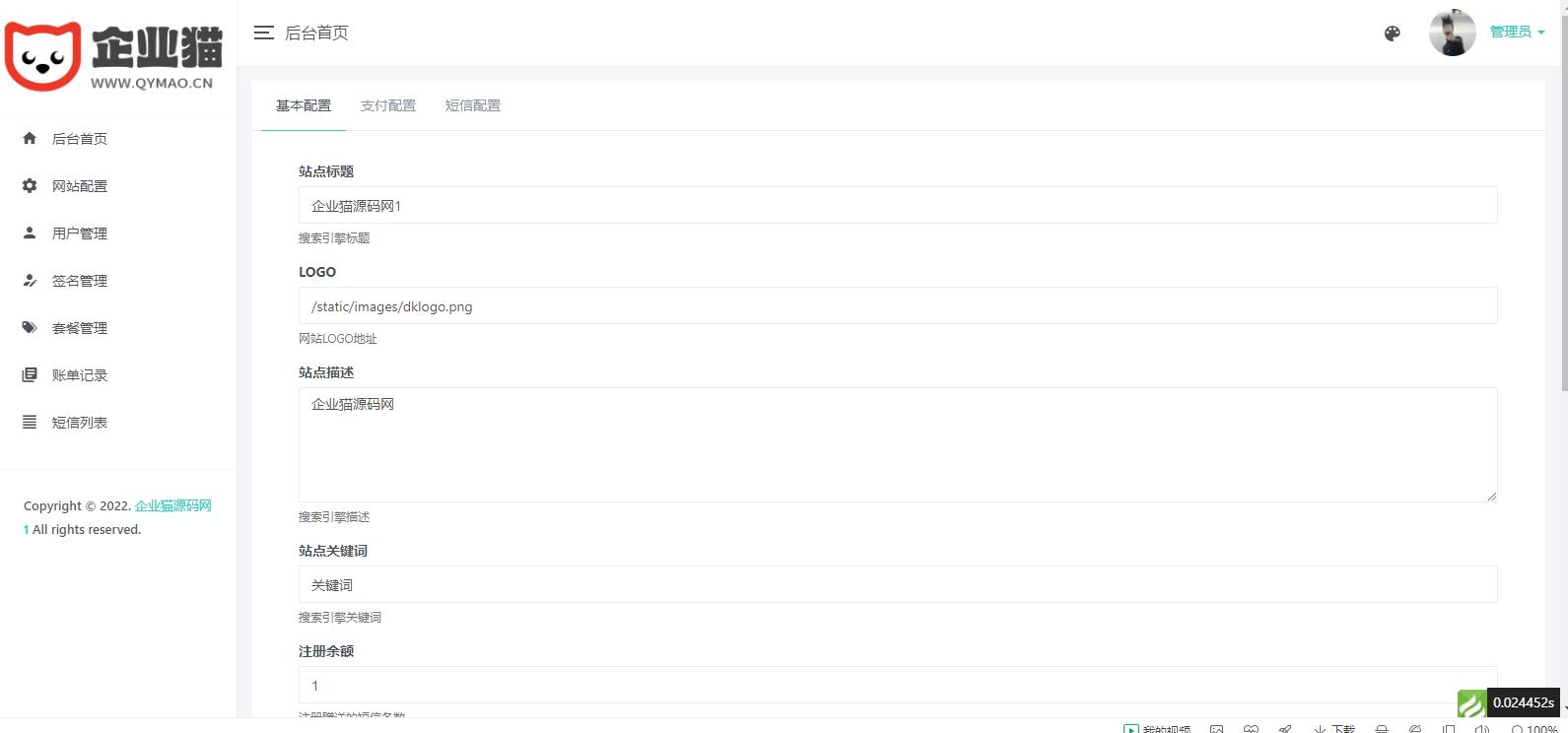Image resolution: width=1568 pixels, height=733 pixels.
Task: Click the 企业猫 logo image
Action: pyautogui.click(x=113, y=55)
